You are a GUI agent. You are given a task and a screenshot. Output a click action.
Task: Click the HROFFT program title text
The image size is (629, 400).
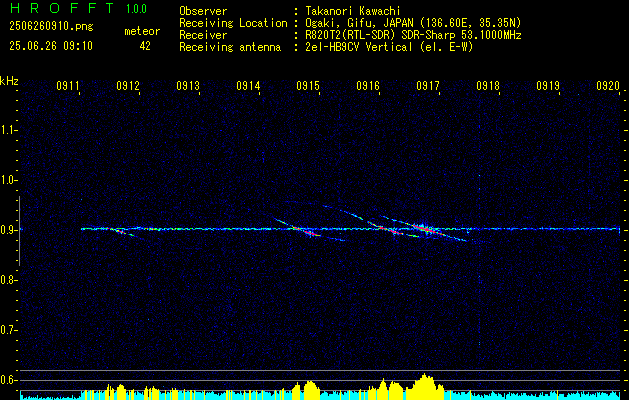pyautogui.click(x=62, y=8)
